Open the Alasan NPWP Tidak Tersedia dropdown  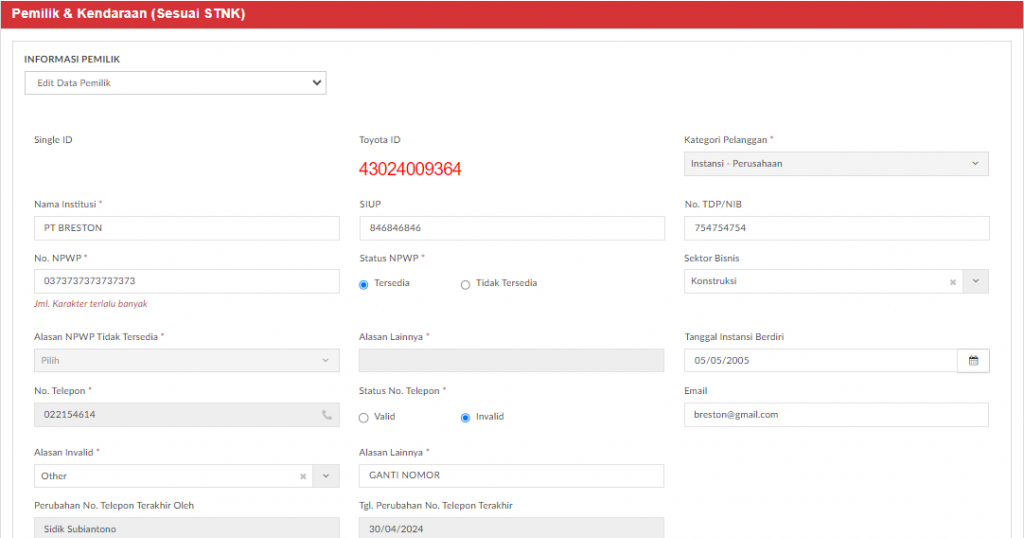(x=187, y=360)
